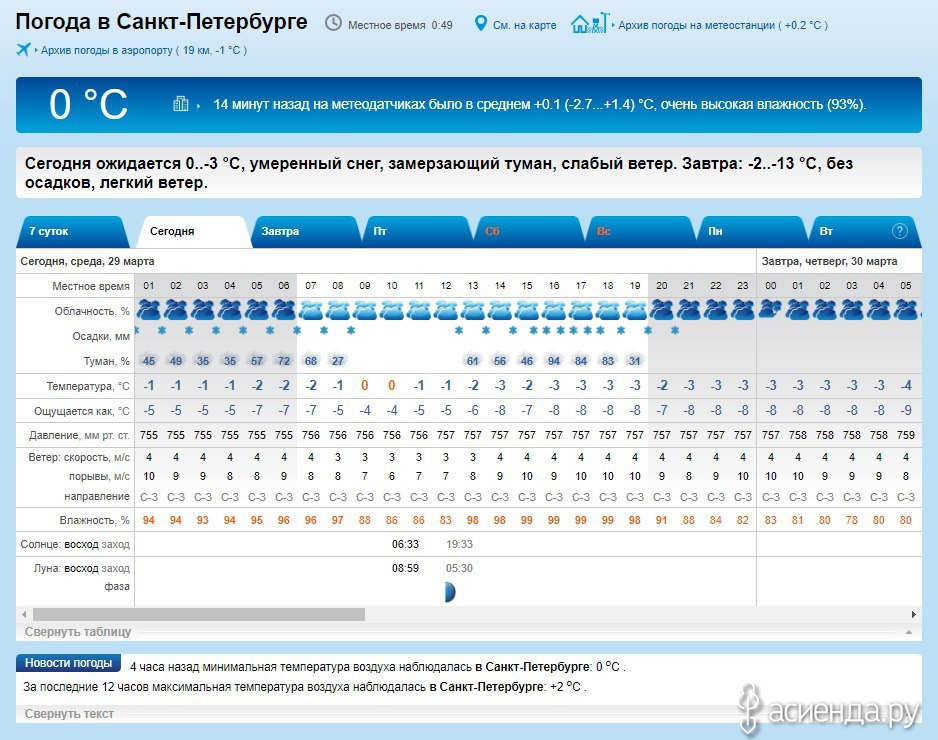938x740 pixels.
Task: Click fog value 61 at hour 13
Action: click(473, 361)
